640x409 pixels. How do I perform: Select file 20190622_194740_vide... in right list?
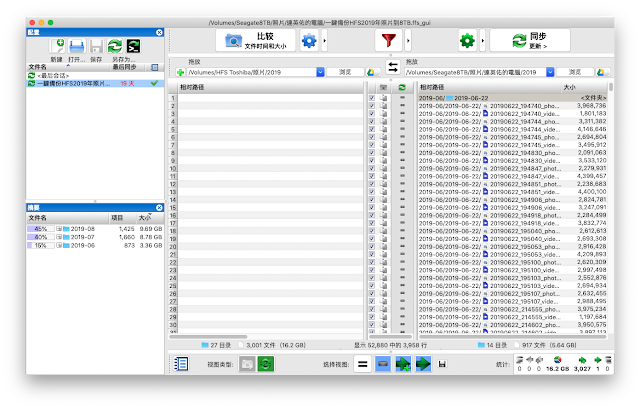point(512,113)
